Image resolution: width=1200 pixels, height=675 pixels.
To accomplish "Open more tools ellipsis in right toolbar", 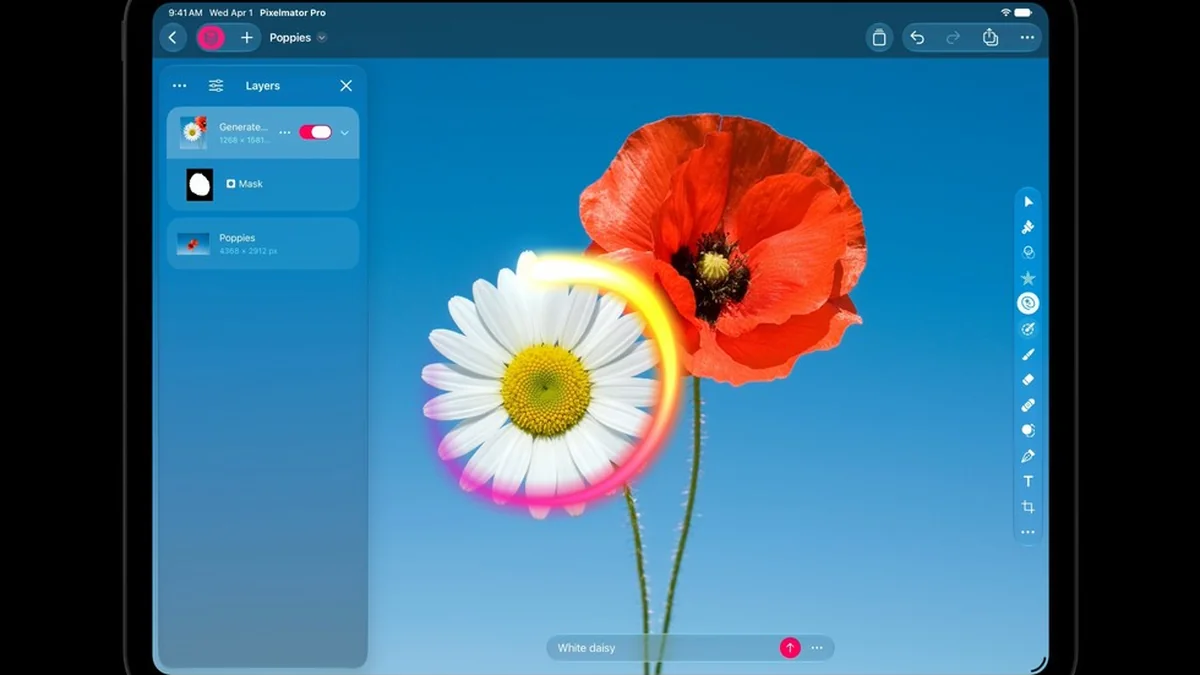I will point(1028,532).
